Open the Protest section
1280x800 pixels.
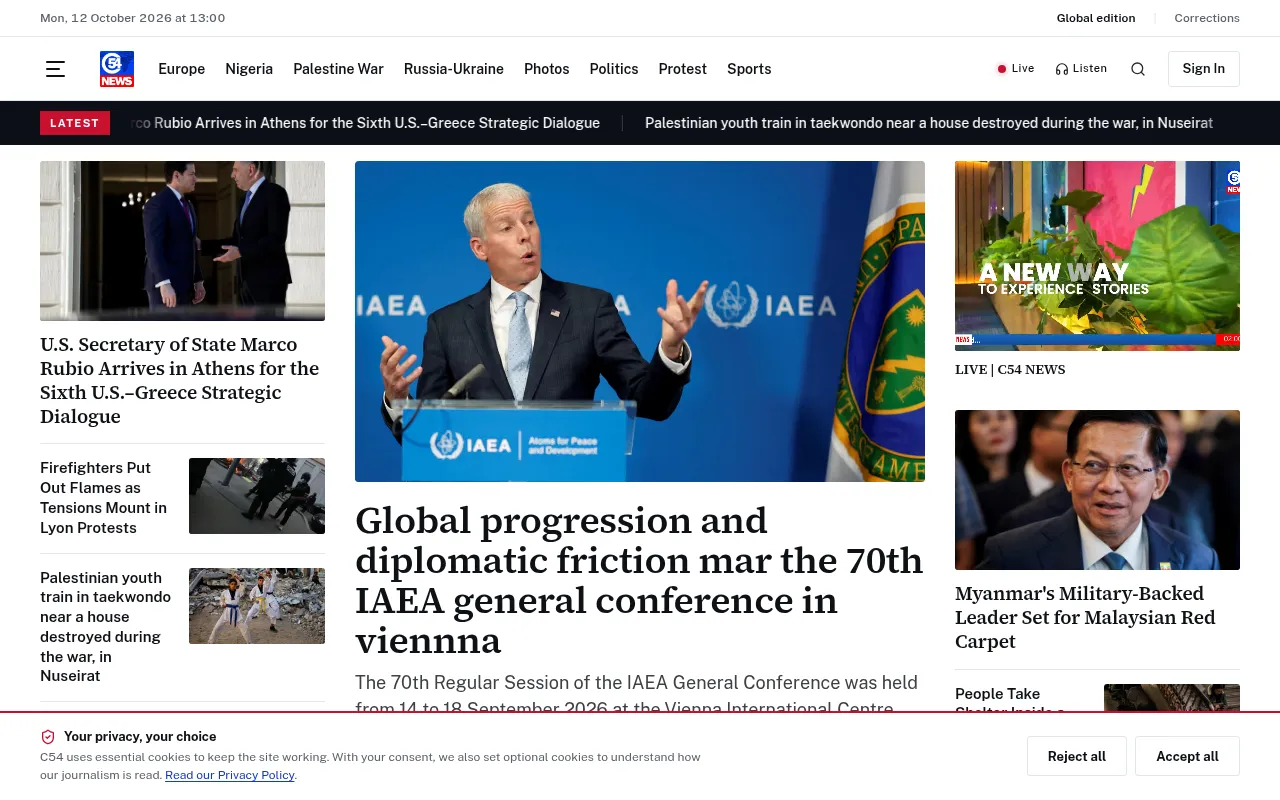[x=683, y=69]
